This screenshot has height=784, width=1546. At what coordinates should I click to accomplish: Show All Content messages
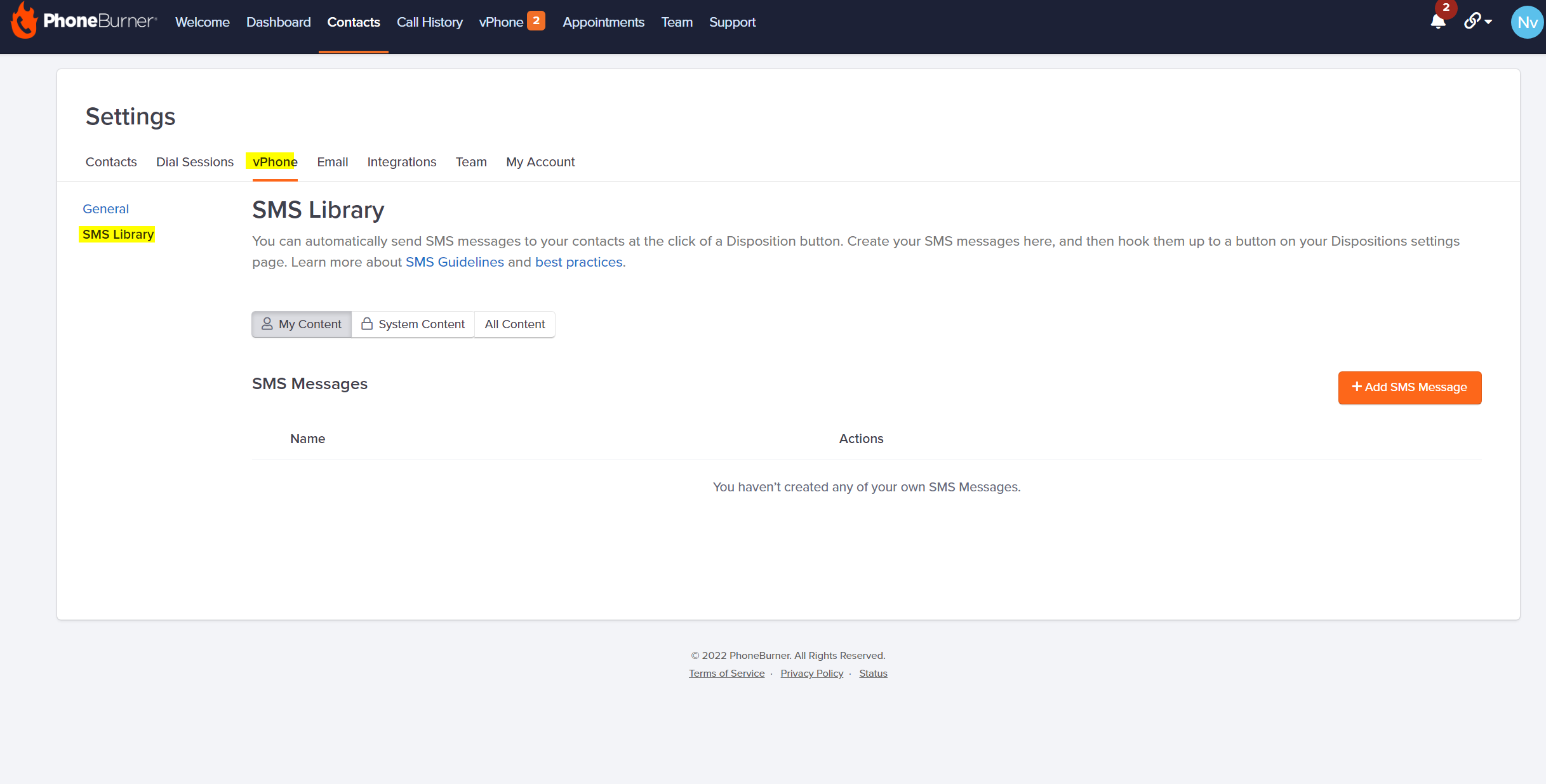pyautogui.click(x=515, y=324)
